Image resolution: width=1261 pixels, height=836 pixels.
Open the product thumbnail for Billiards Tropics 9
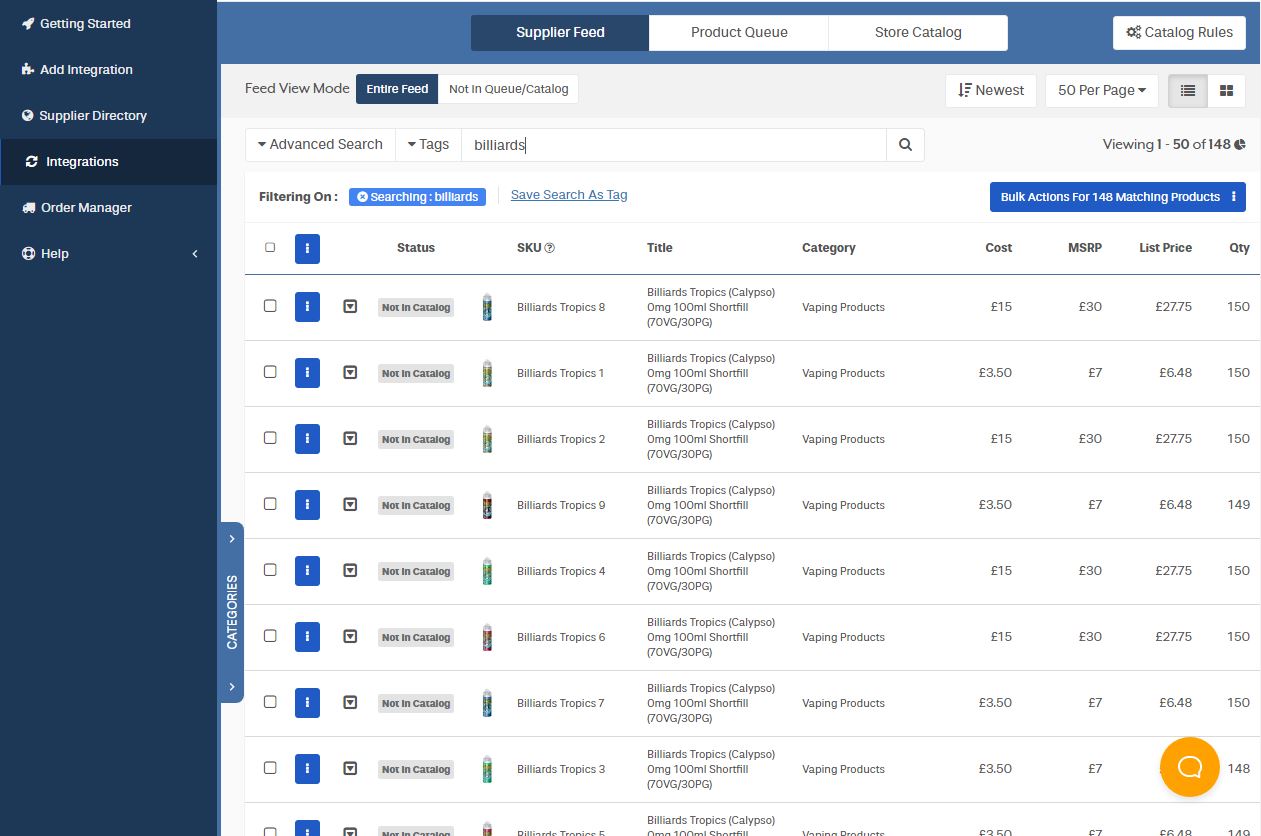(x=487, y=505)
